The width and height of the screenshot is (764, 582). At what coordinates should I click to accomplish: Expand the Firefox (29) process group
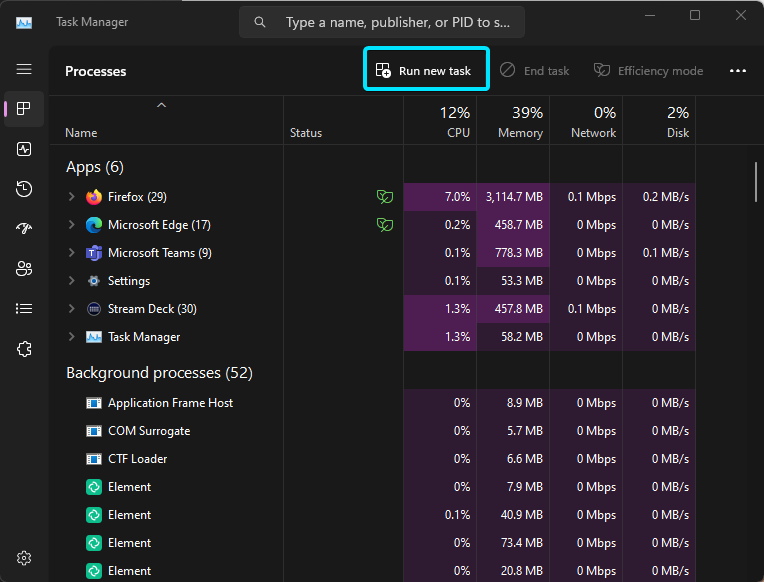(x=72, y=196)
